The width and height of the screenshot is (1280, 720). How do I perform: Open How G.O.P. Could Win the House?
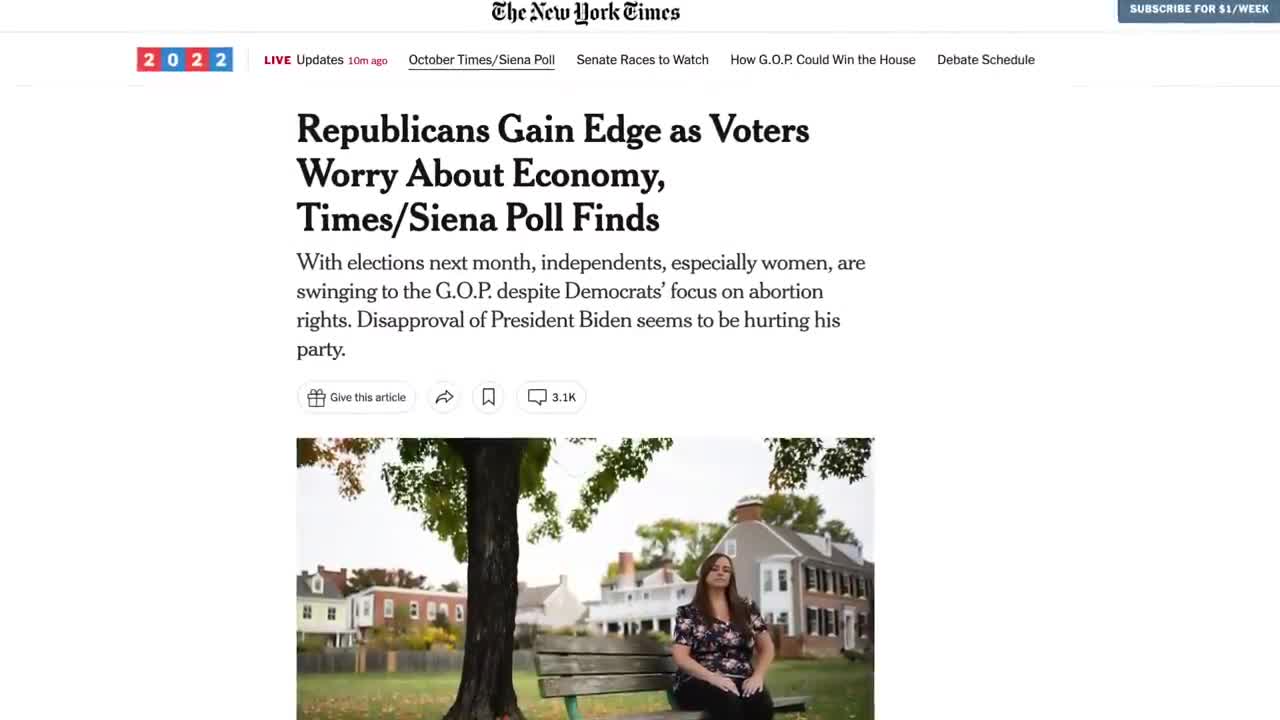point(823,60)
